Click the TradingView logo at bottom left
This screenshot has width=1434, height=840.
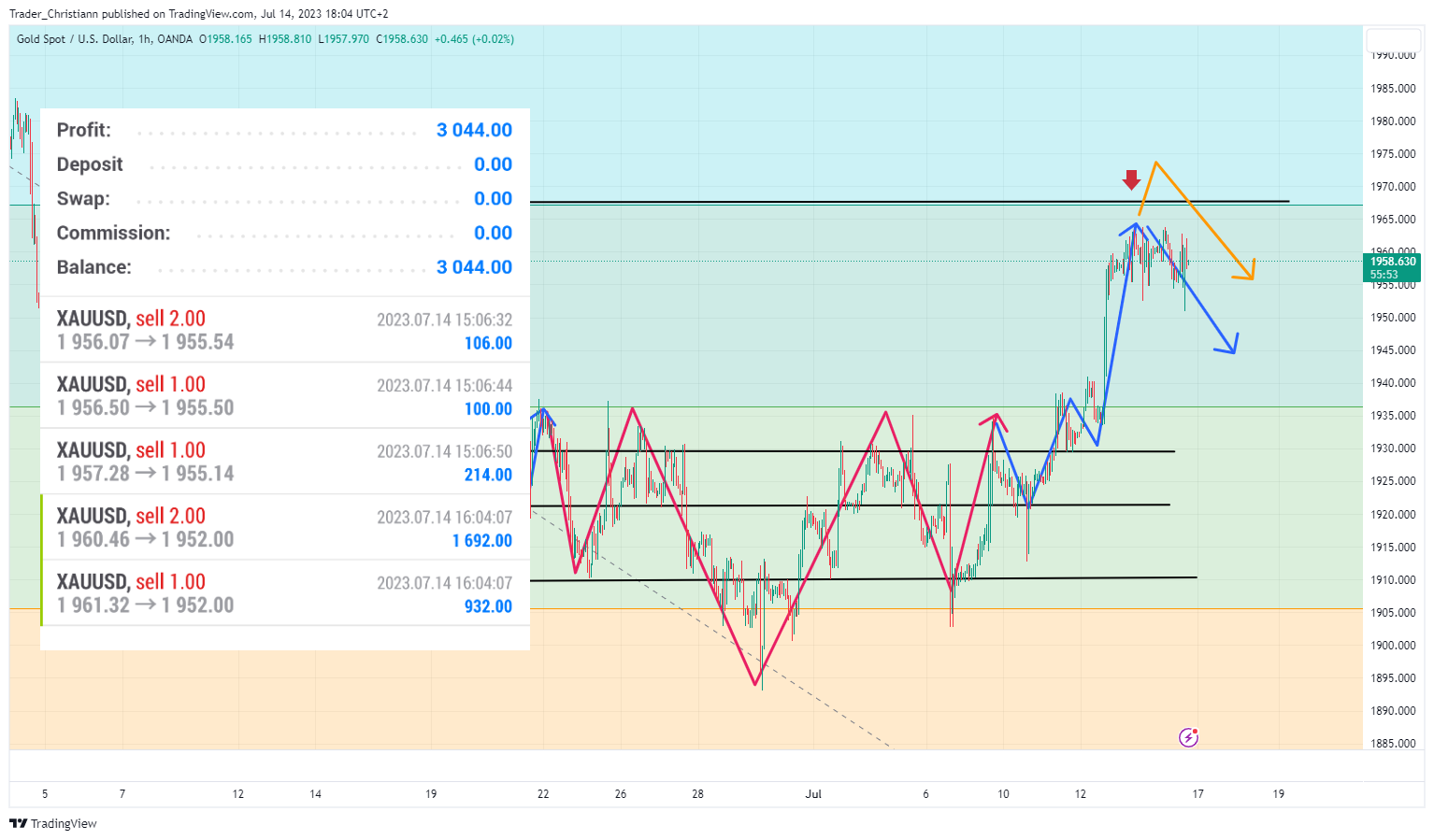52,823
